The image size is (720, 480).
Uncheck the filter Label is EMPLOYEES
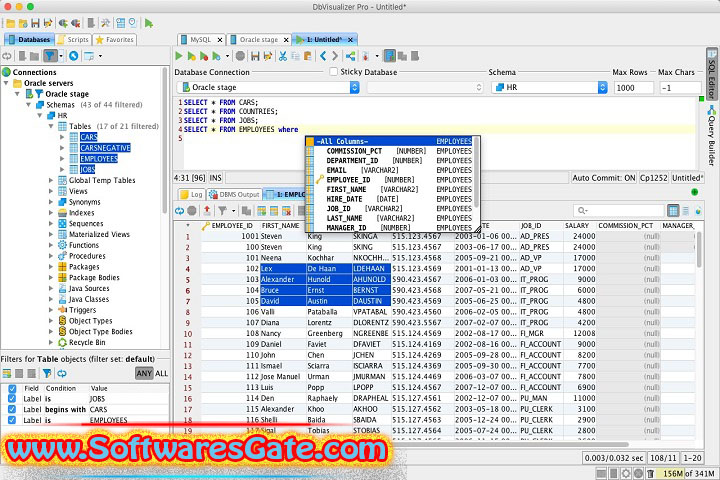pyautogui.click(x=12, y=420)
